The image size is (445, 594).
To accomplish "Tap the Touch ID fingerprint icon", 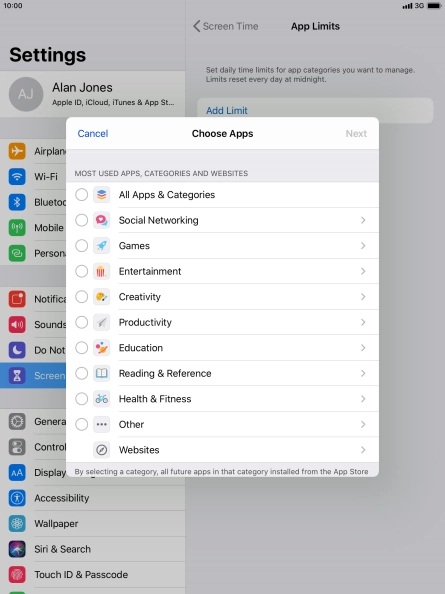I will pos(17,575).
